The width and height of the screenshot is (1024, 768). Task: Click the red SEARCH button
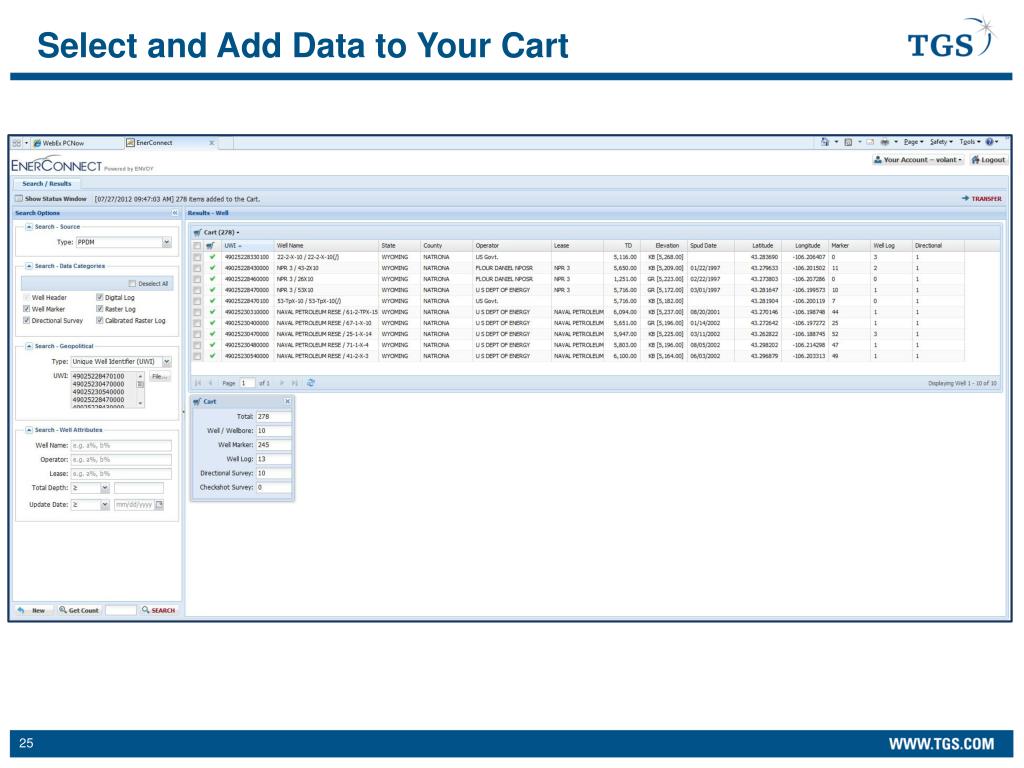tap(159, 611)
